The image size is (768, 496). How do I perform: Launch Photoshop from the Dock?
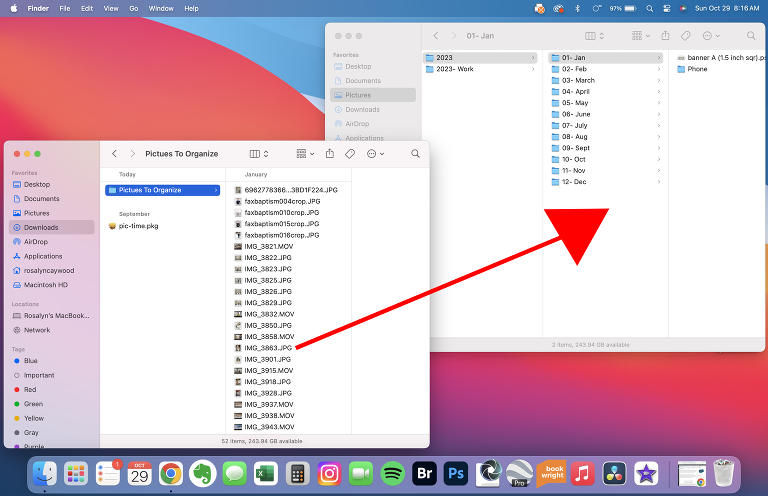pos(456,473)
